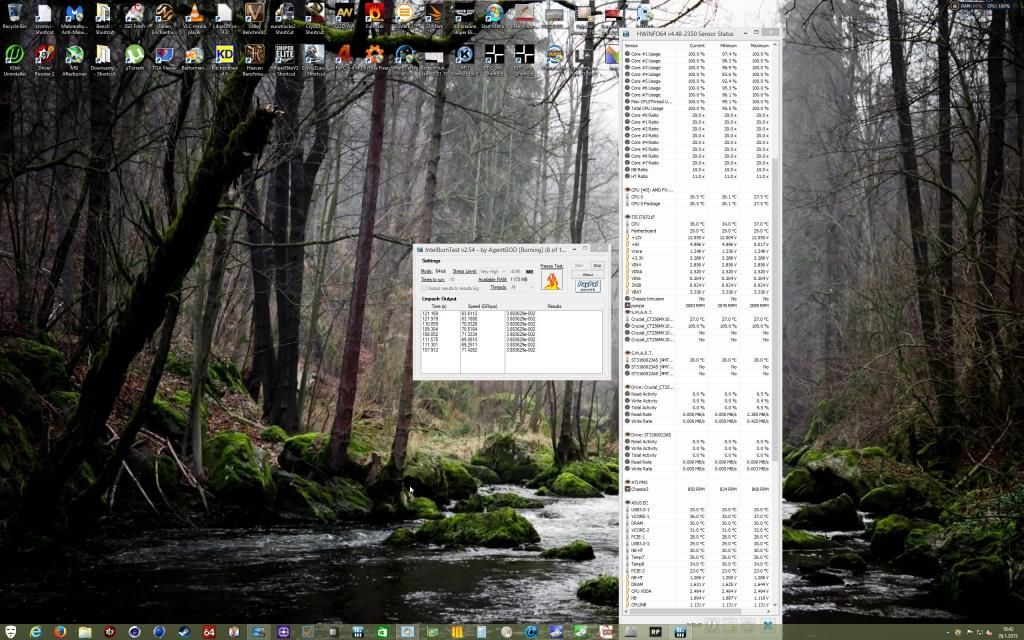Screen dimensions: 1024x640
Task: Open Firefox from the taskbar
Action: (60, 632)
